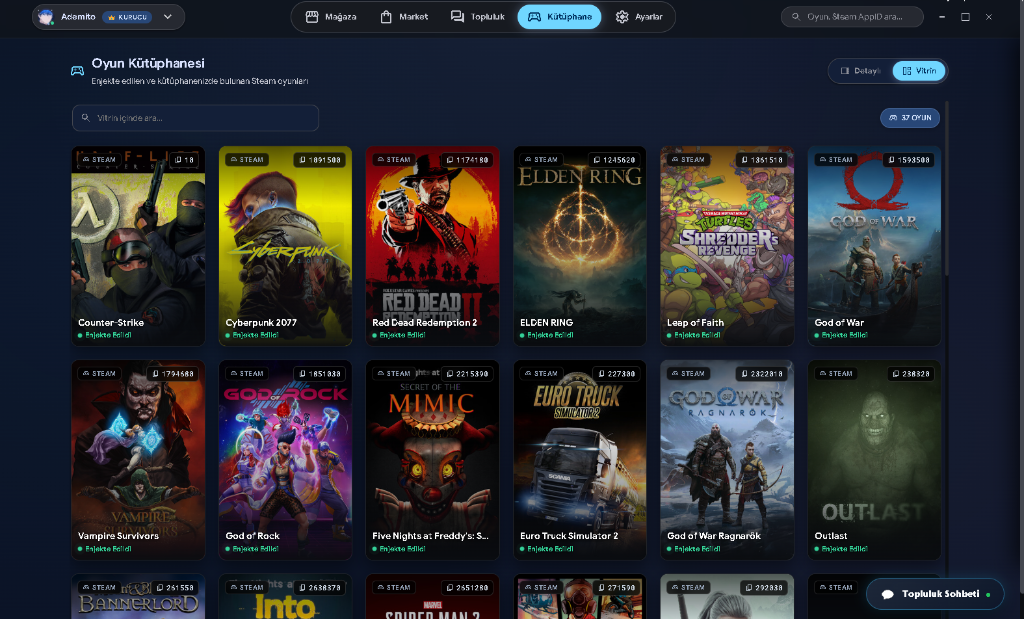Open the Outlast game card
The width and height of the screenshot is (1024, 619).
pos(874,460)
